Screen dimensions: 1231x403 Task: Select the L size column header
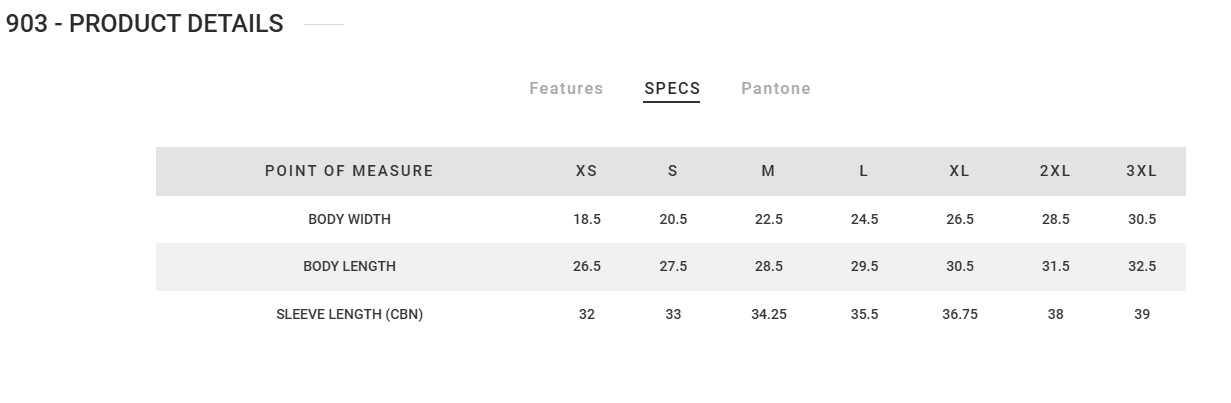tap(864, 171)
